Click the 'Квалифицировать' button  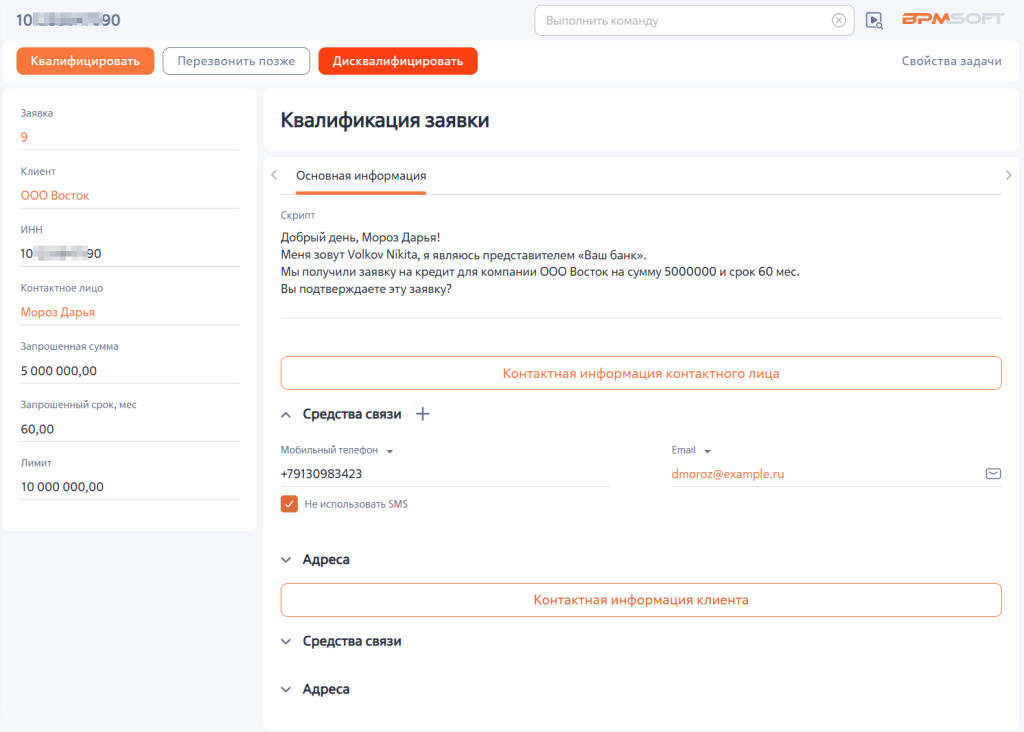tap(86, 61)
